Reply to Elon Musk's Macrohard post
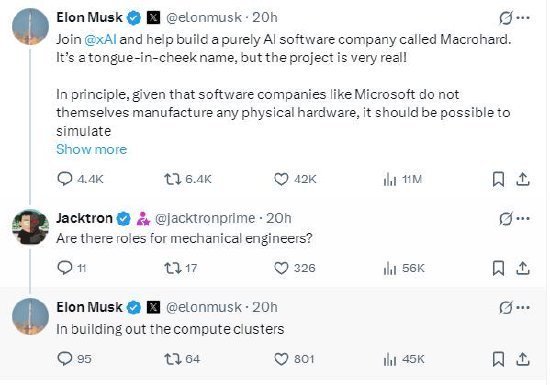Viewport: 550px width, 385px height. click(x=80, y=179)
